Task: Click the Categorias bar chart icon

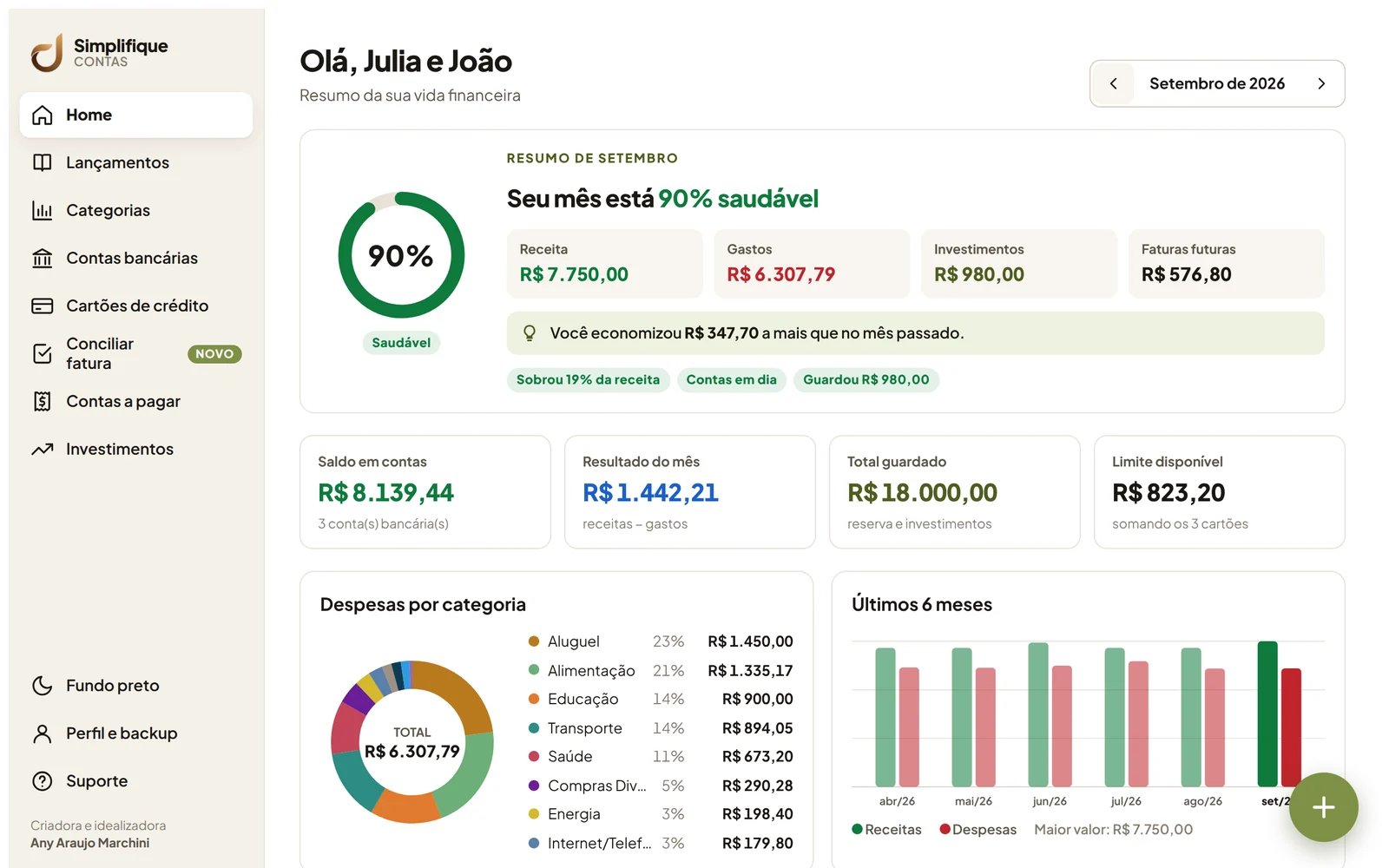Action: pos(43,211)
